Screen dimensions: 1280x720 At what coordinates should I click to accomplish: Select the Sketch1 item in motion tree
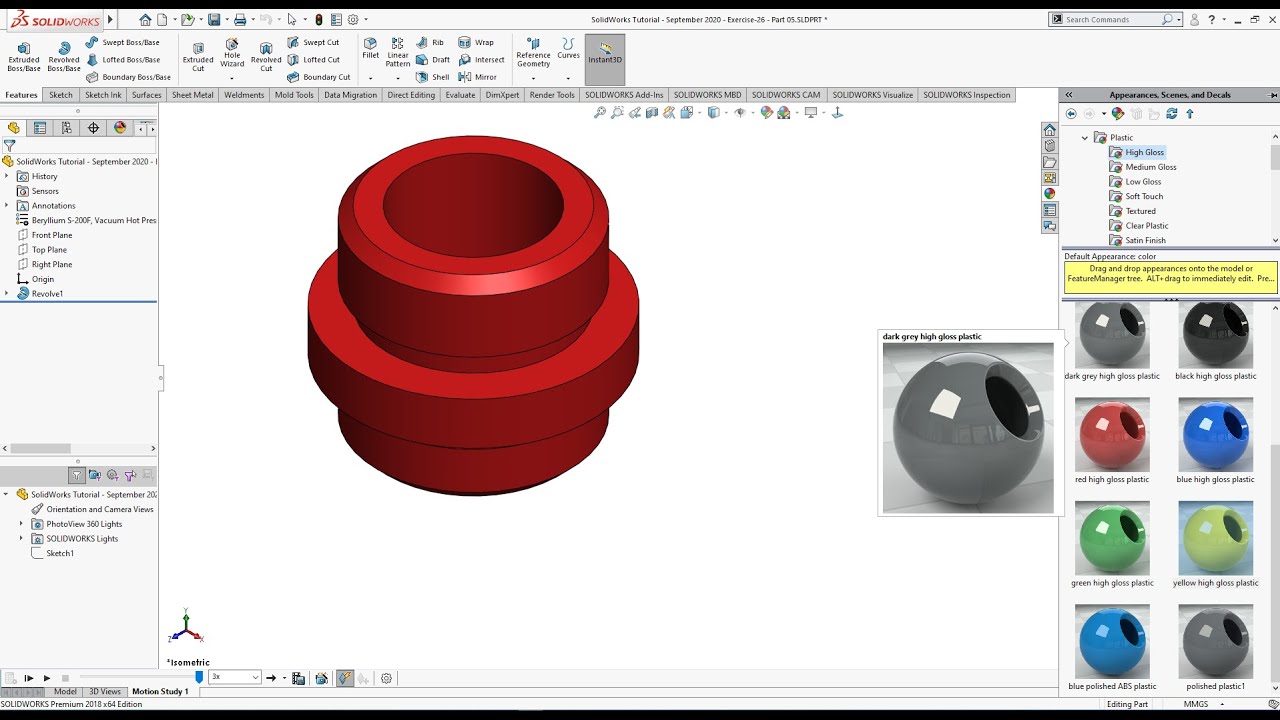60,553
